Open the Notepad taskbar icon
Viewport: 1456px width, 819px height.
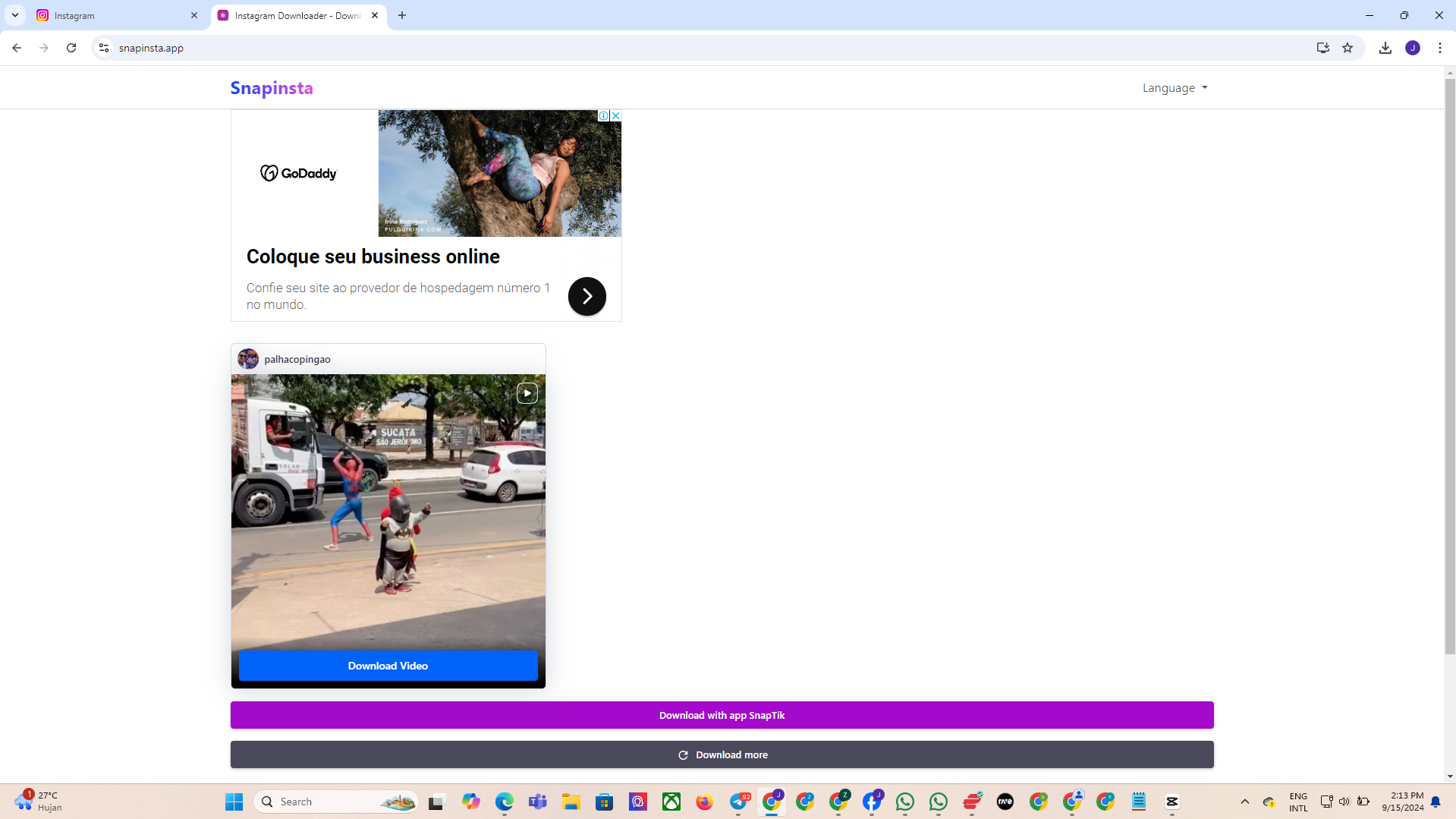pyautogui.click(x=1139, y=802)
